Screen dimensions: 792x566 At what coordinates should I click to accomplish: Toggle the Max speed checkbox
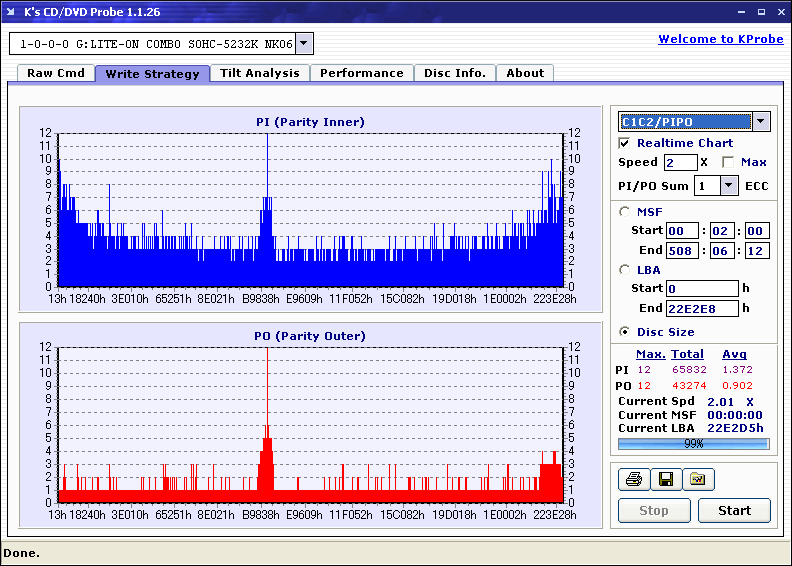[x=728, y=162]
